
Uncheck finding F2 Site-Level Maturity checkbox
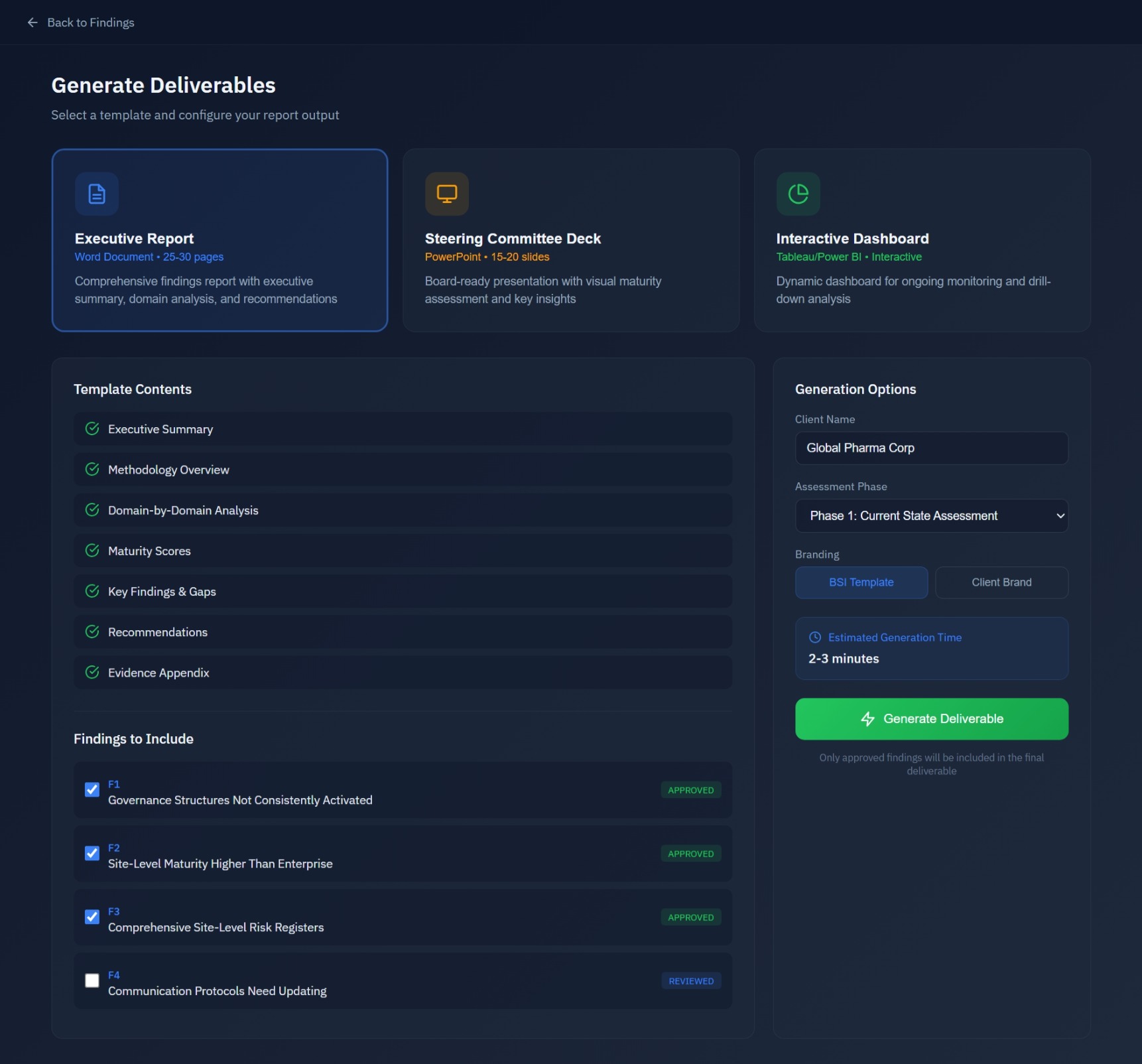click(92, 853)
